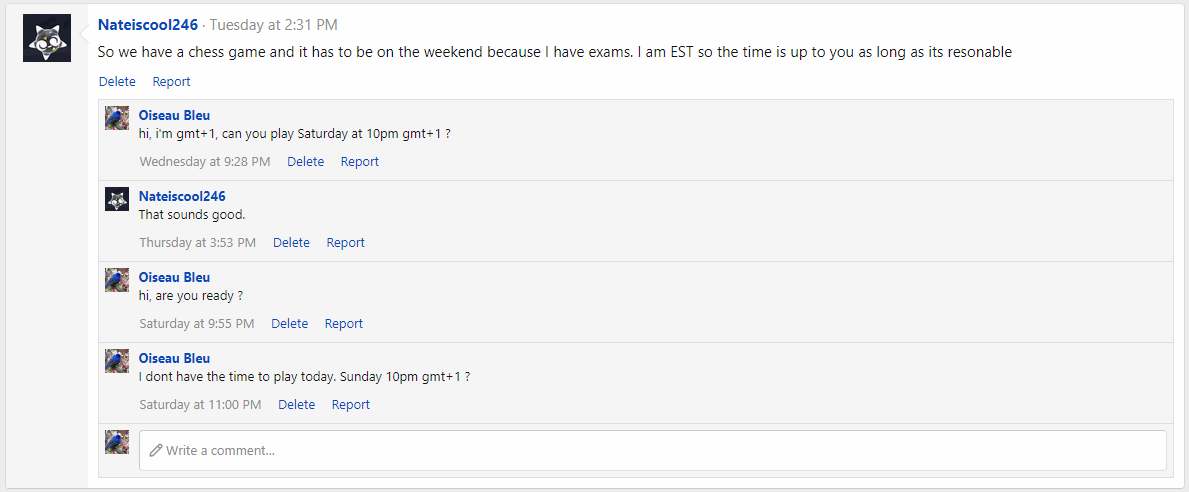Click Nateiscool246's large post avatar
The height and width of the screenshot is (492, 1189).
tap(47, 38)
